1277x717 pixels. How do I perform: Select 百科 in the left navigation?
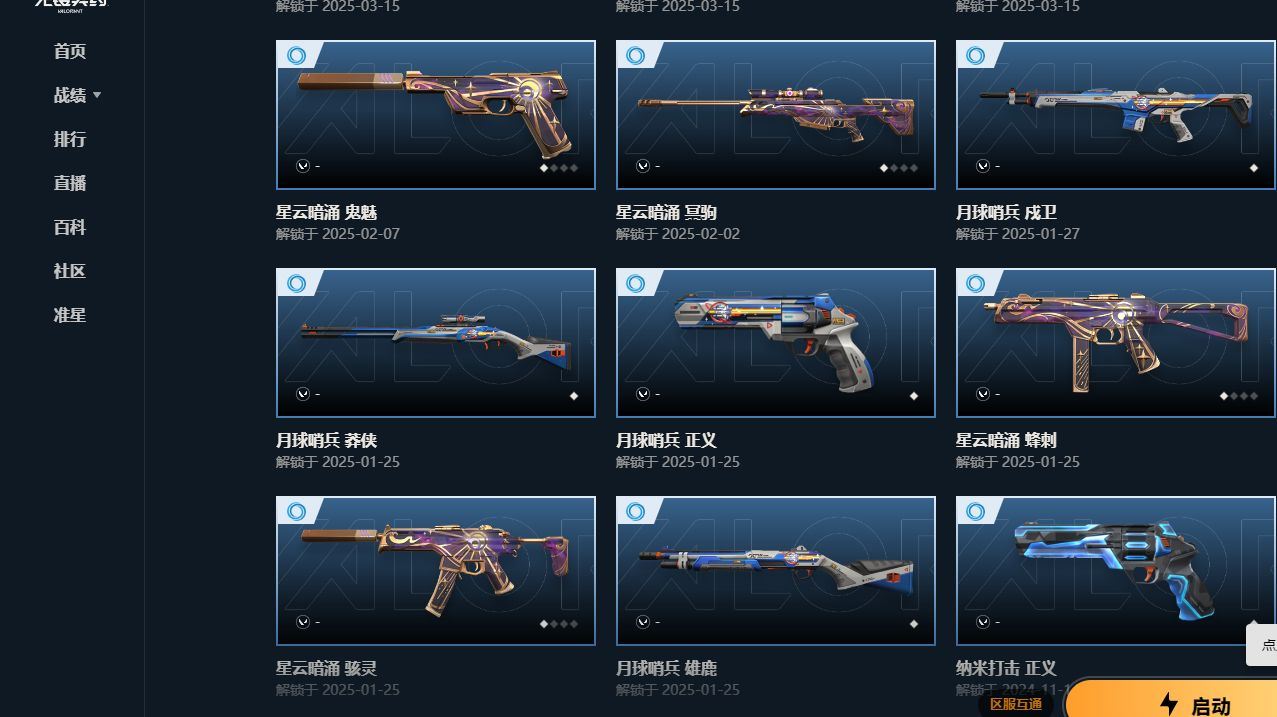coord(70,227)
